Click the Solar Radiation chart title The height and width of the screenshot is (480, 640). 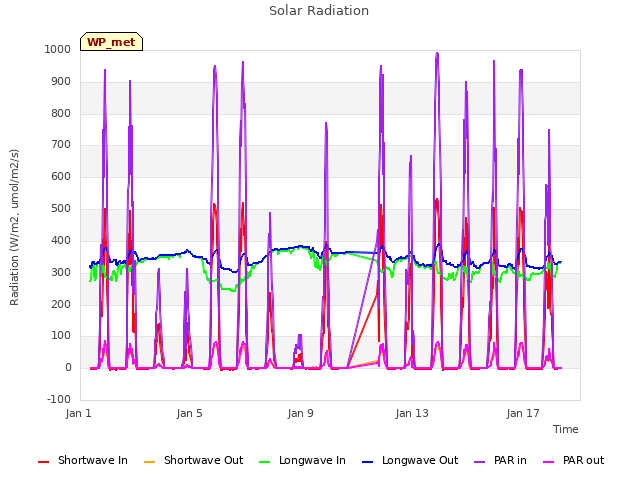[319, 11]
